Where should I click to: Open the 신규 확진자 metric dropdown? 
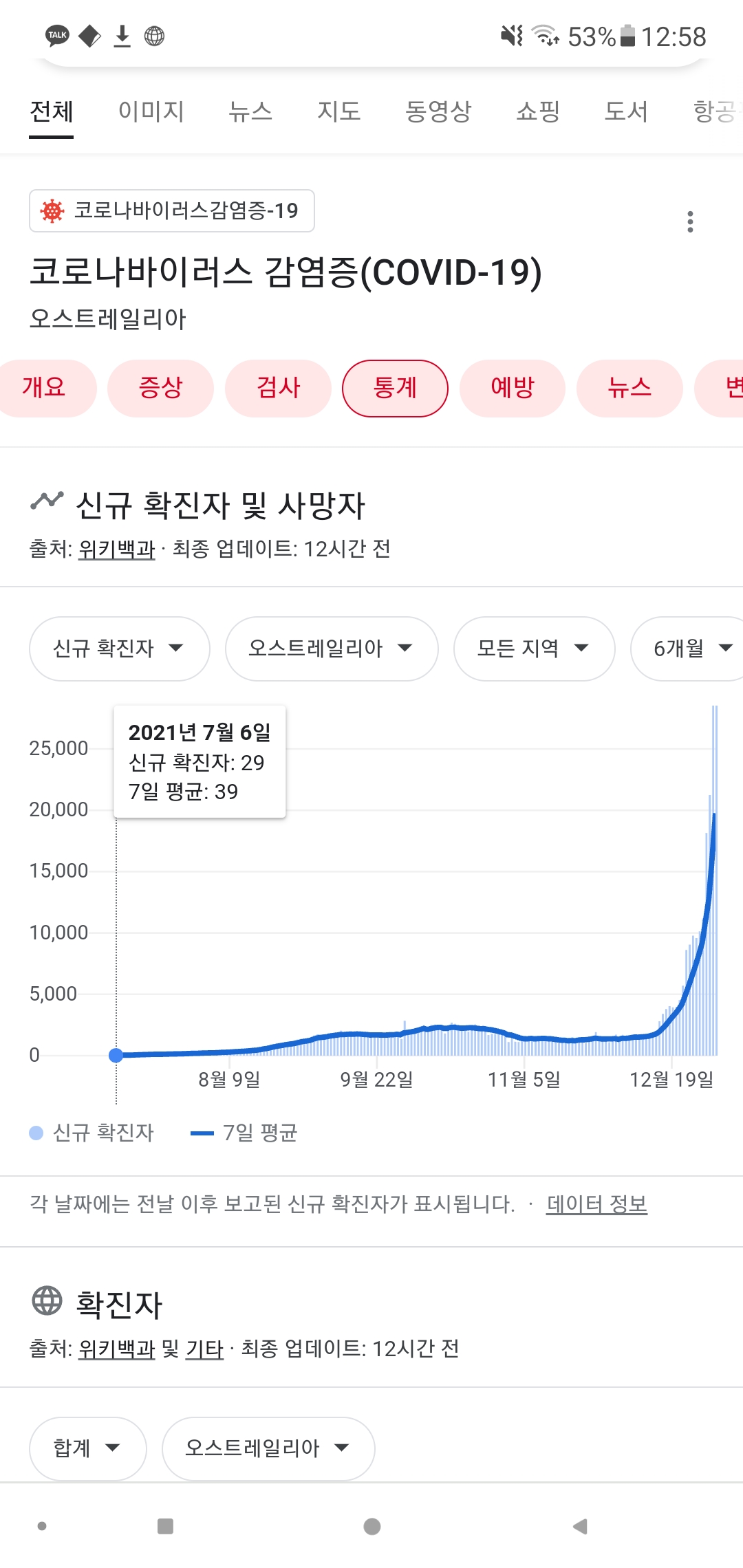coord(119,648)
